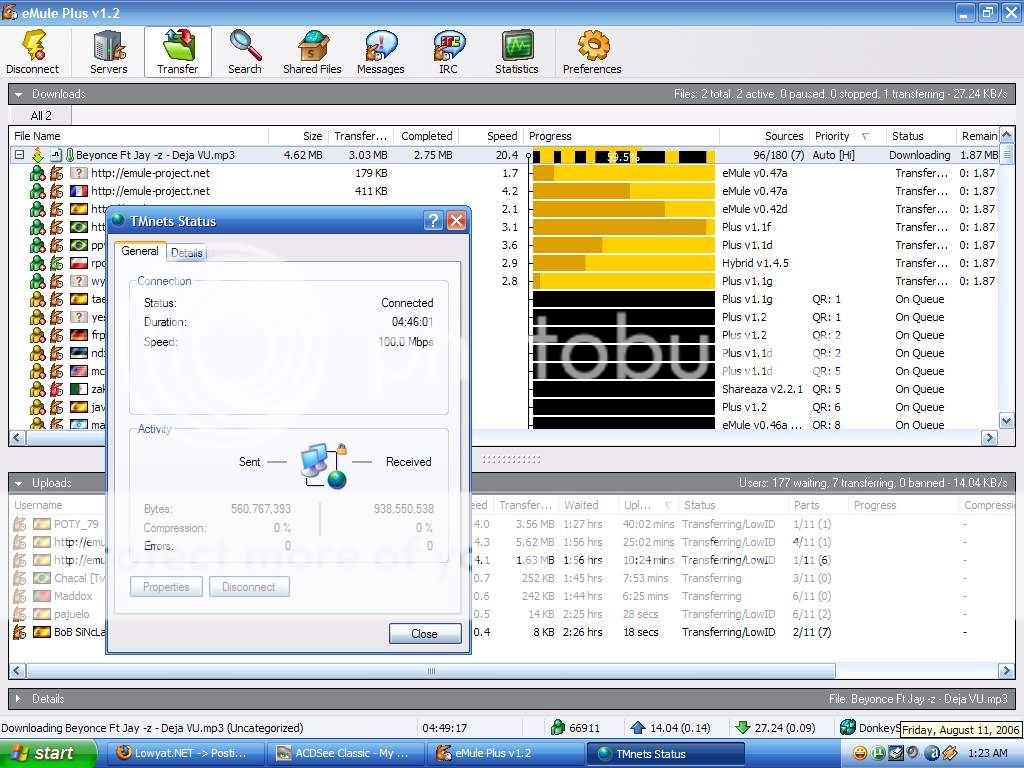Viewport: 1024px width, 768px height.
Task: Click the Yahoo Messenger smiley in the tray
Action: (860, 753)
